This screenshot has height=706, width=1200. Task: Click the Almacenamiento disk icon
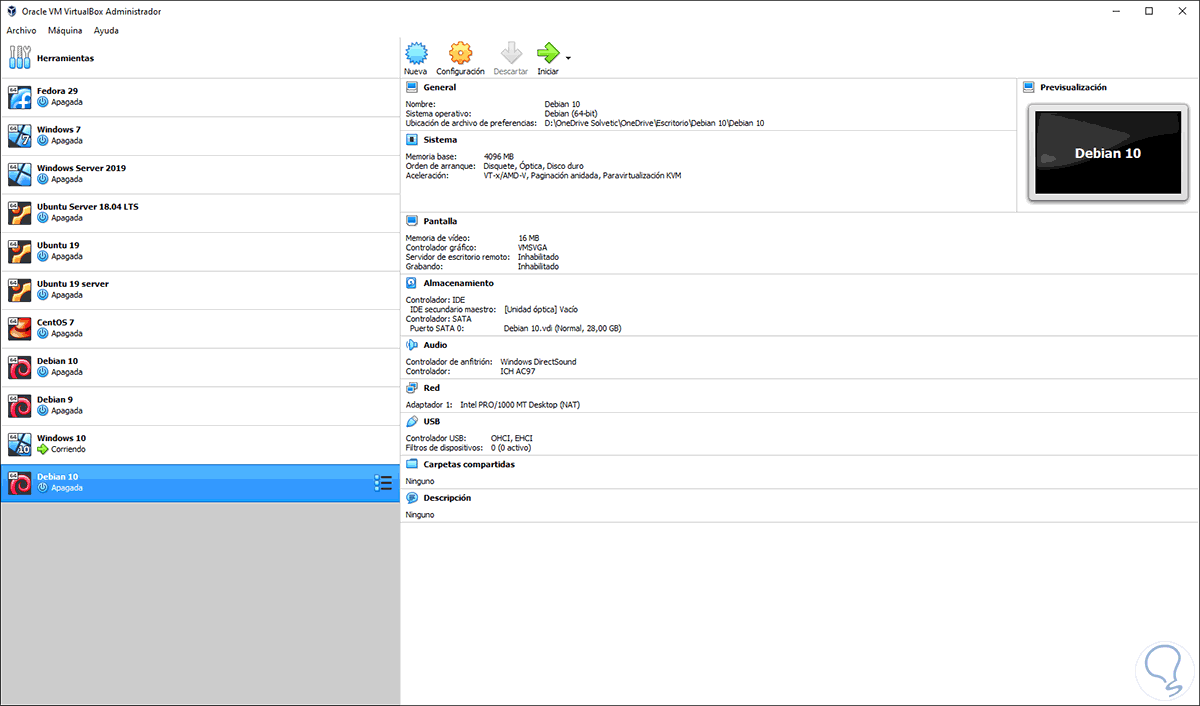[x=411, y=283]
